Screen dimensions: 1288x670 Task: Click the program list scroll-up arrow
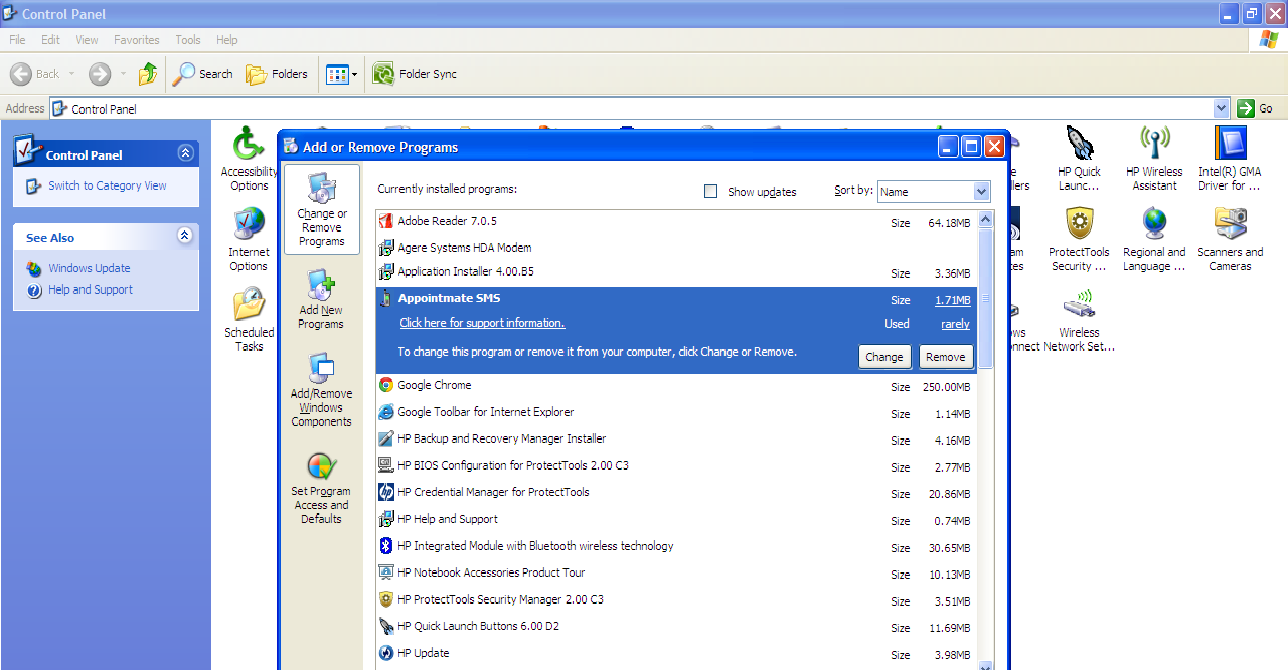tap(985, 219)
